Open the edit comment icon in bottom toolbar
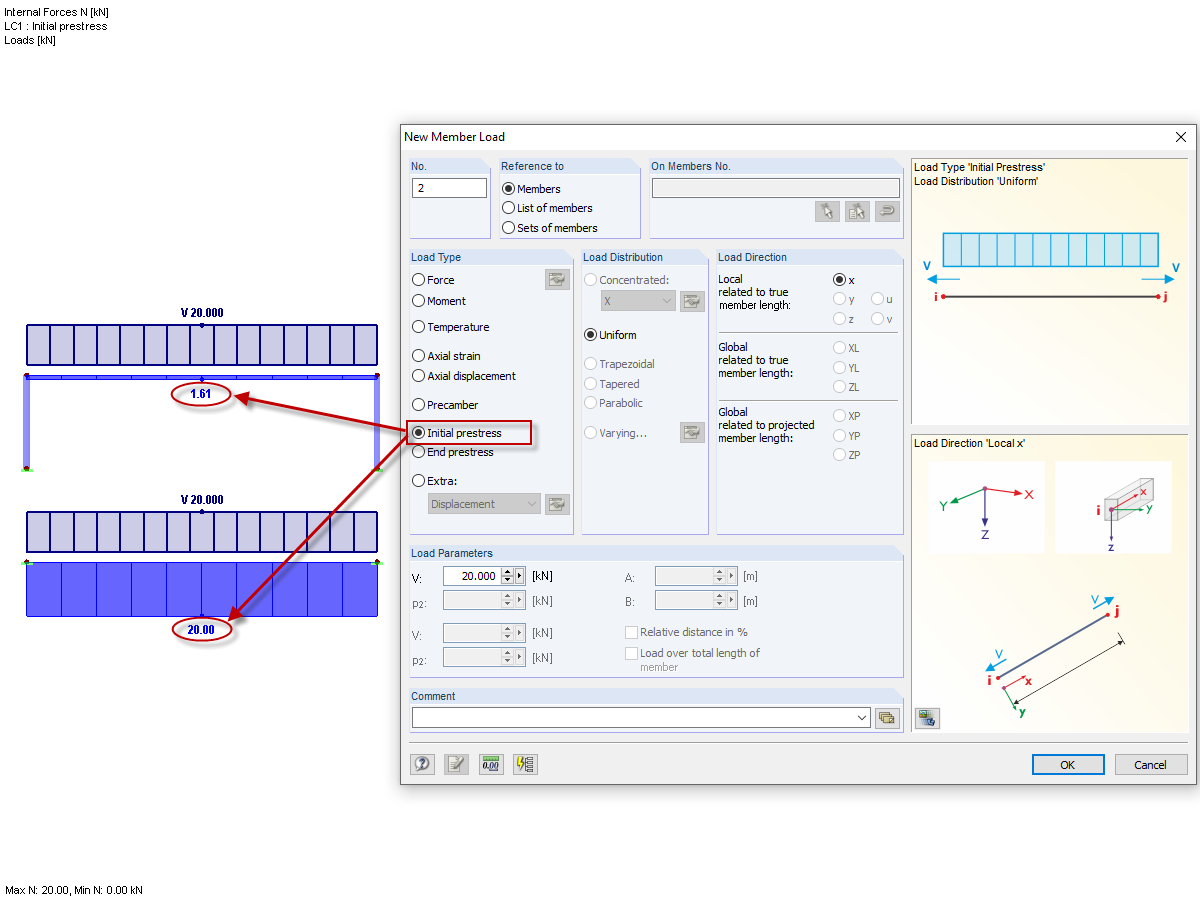The height and width of the screenshot is (900, 1200). tap(457, 764)
